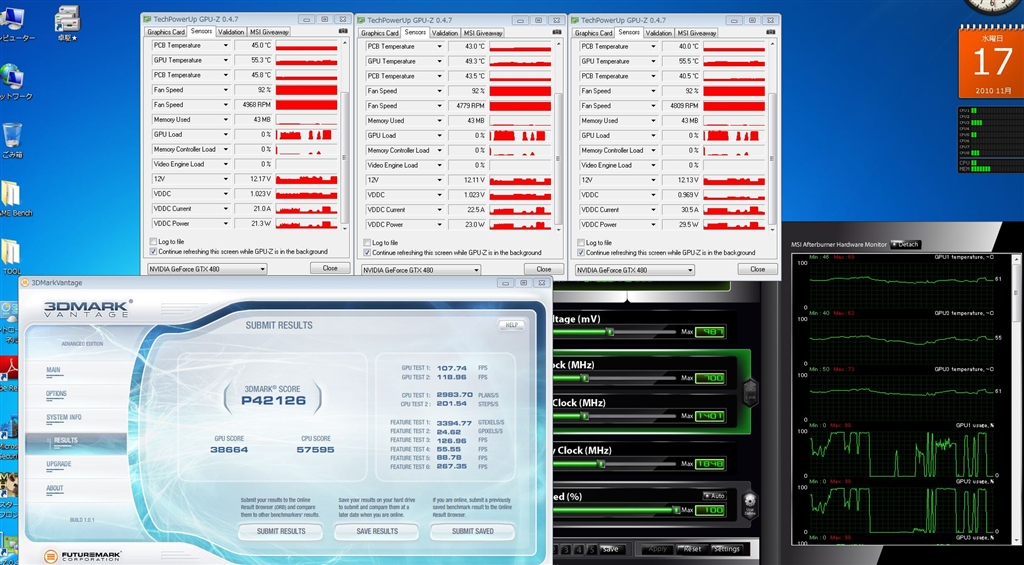The height and width of the screenshot is (565, 1024).
Task: Expand GPU Temperature dropdown in leftmost GPU-Z
Action: click(x=226, y=60)
